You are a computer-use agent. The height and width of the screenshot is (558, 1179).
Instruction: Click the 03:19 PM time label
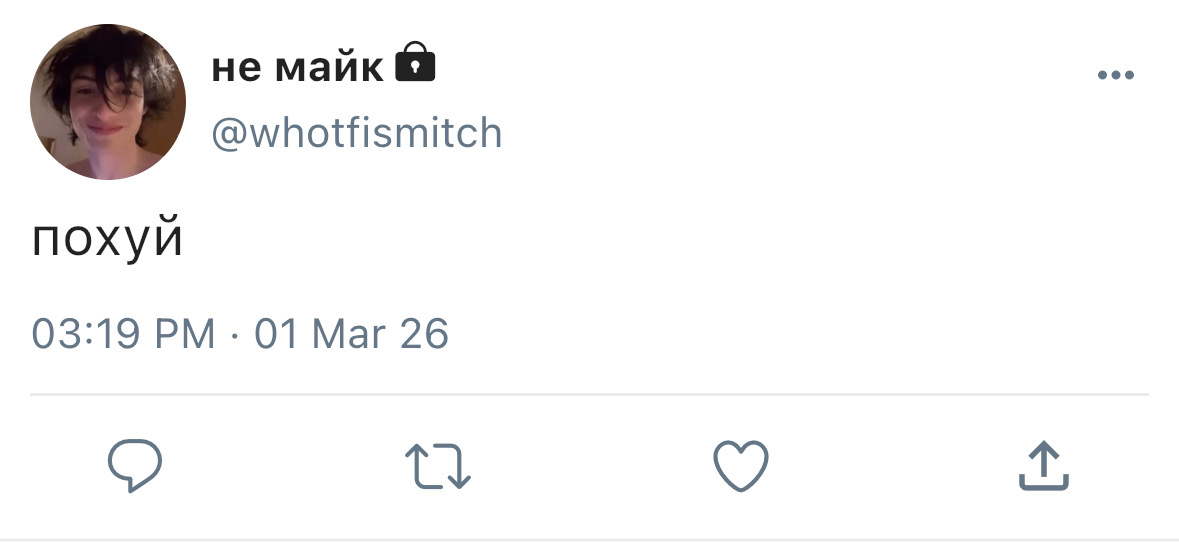tap(123, 333)
